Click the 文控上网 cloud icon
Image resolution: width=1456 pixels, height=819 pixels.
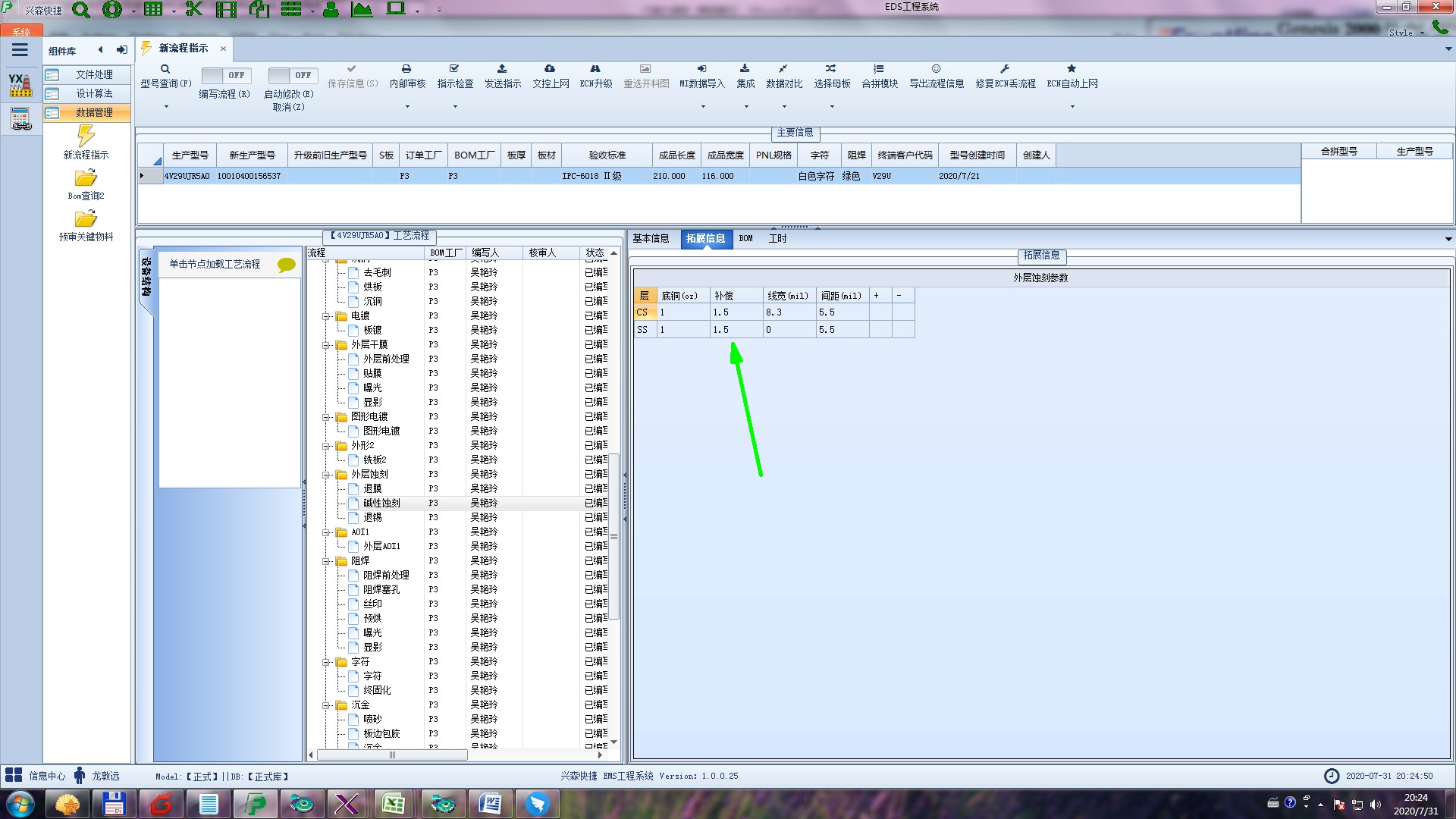pos(550,69)
